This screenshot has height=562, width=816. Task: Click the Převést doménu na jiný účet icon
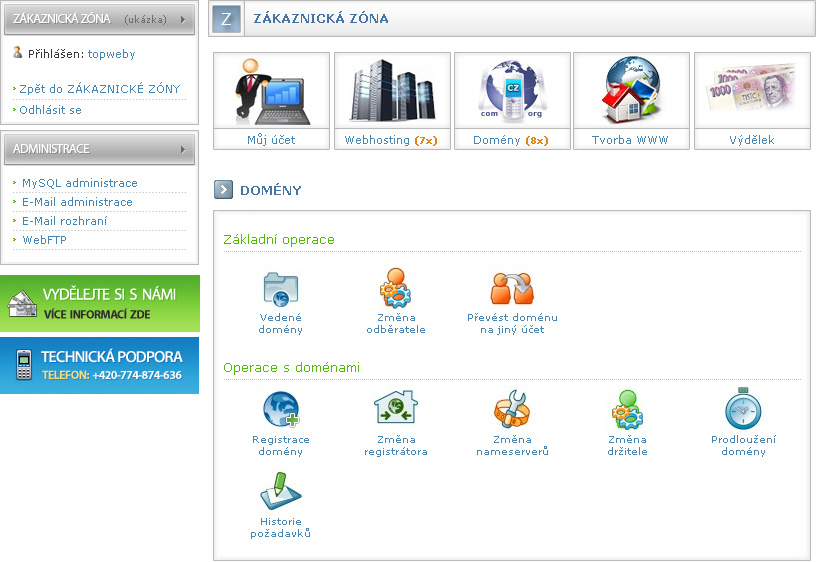click(x=512, y=288)
